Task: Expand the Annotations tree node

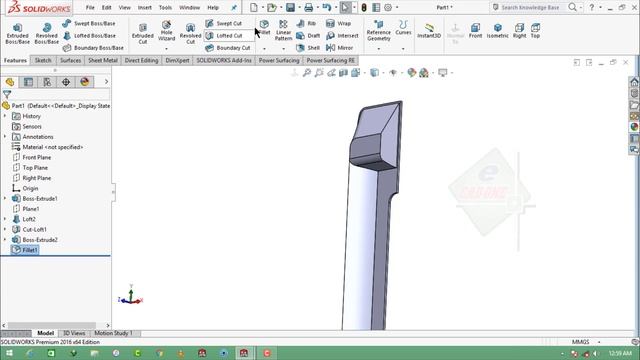Action: 5,137
